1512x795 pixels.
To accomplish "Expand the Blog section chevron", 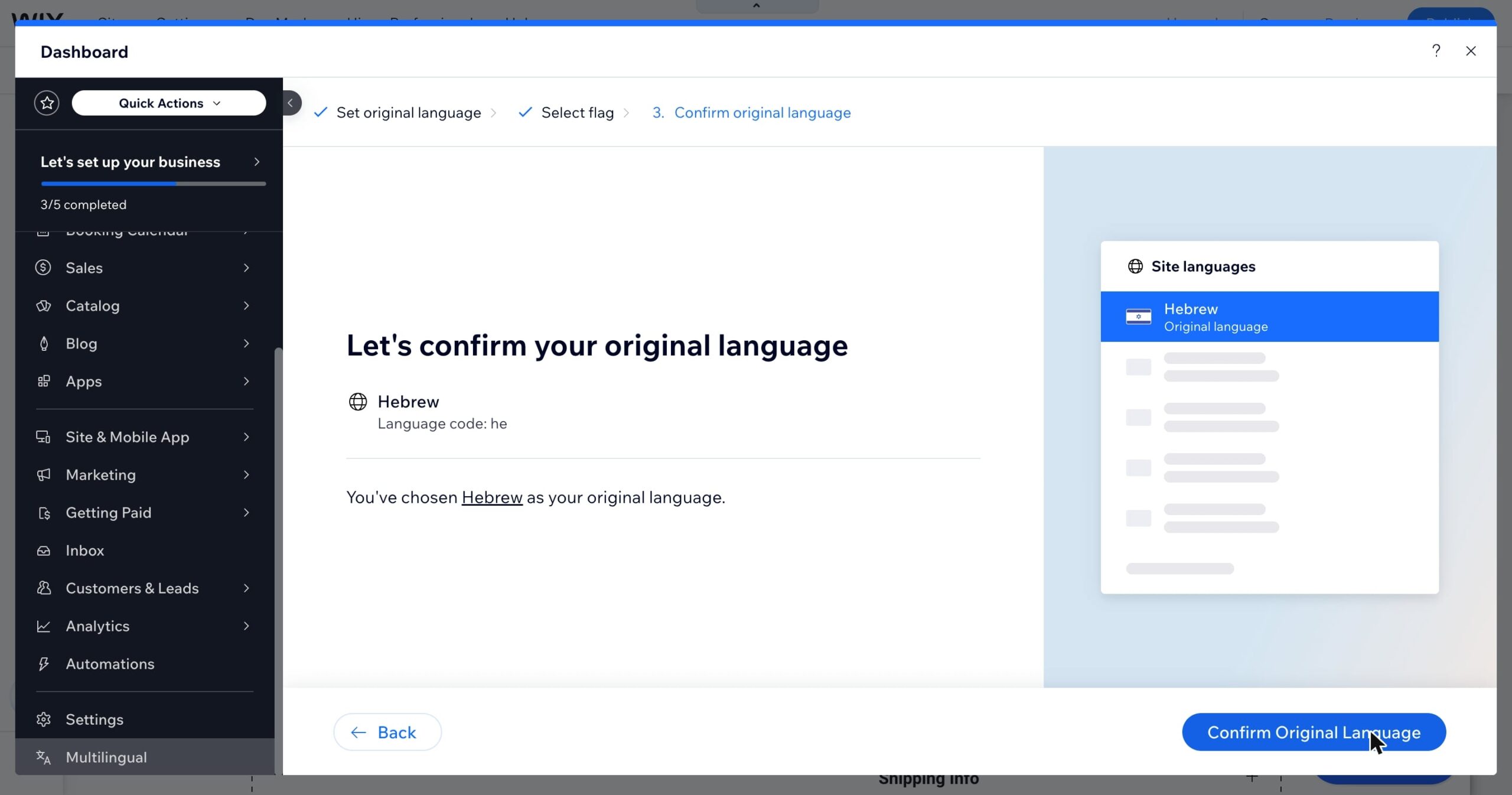I will point(246,343).
